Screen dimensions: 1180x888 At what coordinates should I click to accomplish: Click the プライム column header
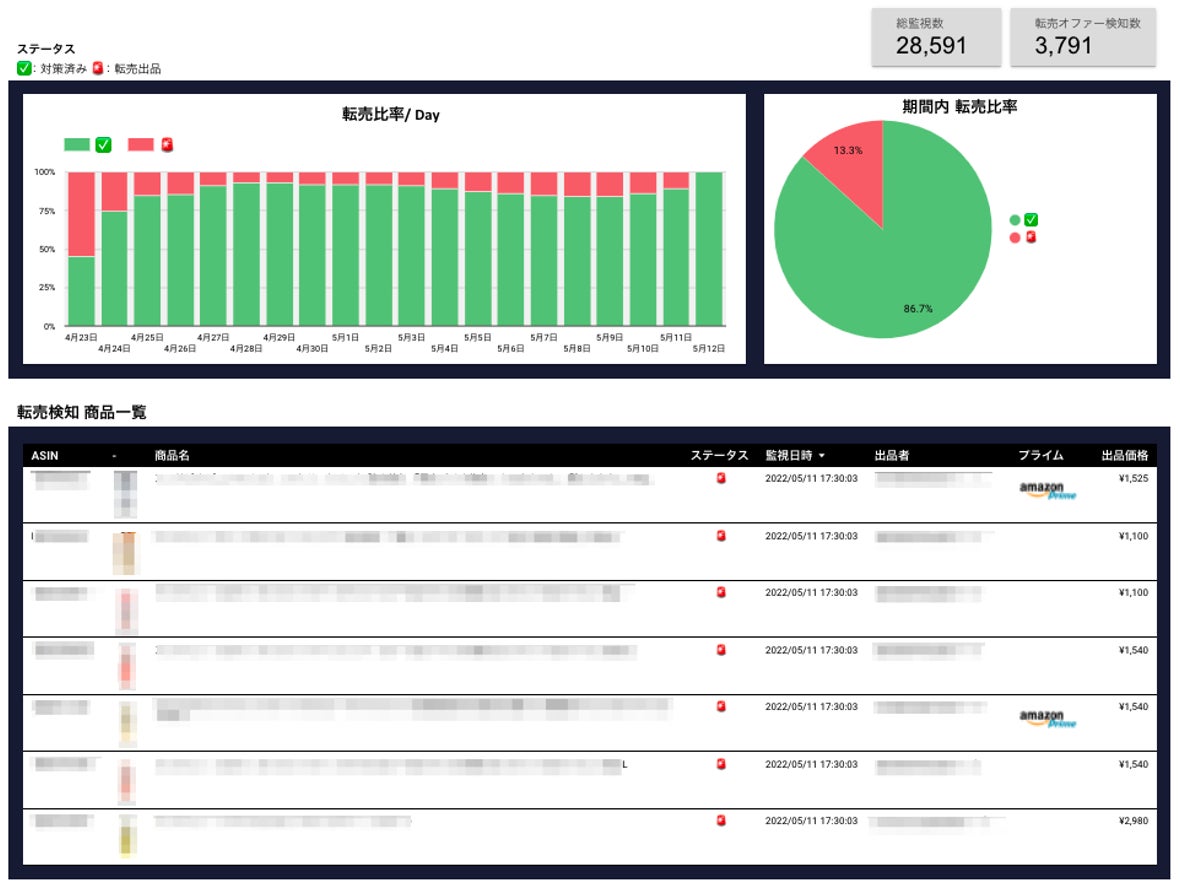pos(1041,455)
